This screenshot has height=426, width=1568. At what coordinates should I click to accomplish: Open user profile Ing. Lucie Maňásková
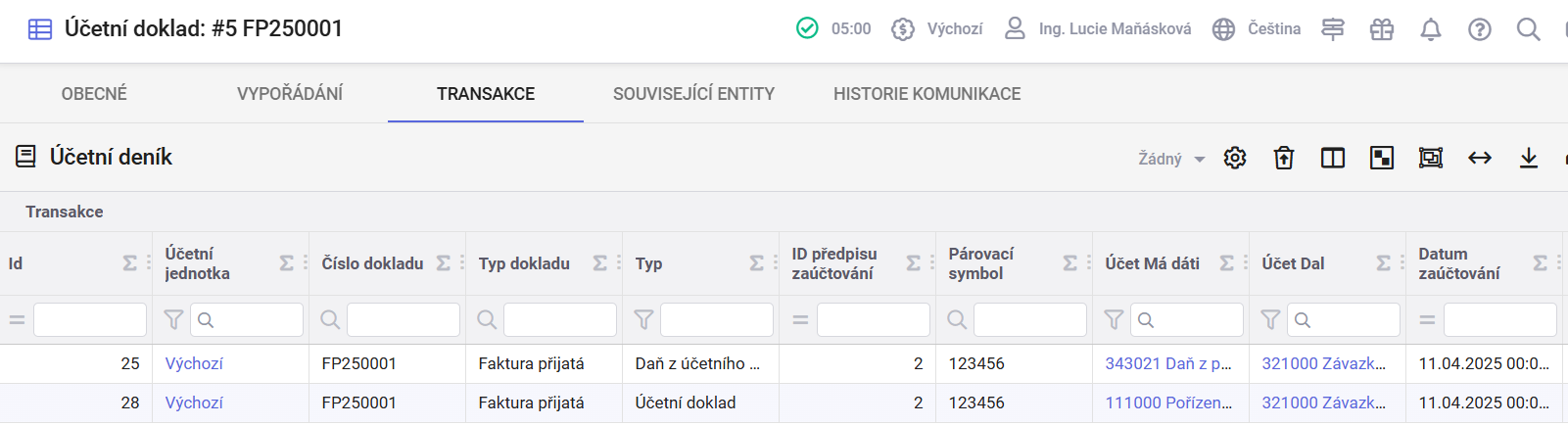tap(1097, 29)
